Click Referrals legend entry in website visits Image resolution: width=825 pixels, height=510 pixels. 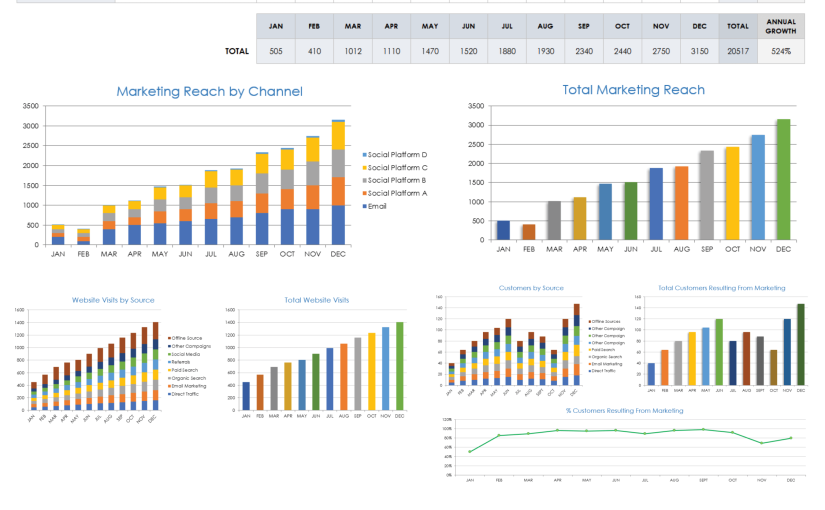point(179,362)
